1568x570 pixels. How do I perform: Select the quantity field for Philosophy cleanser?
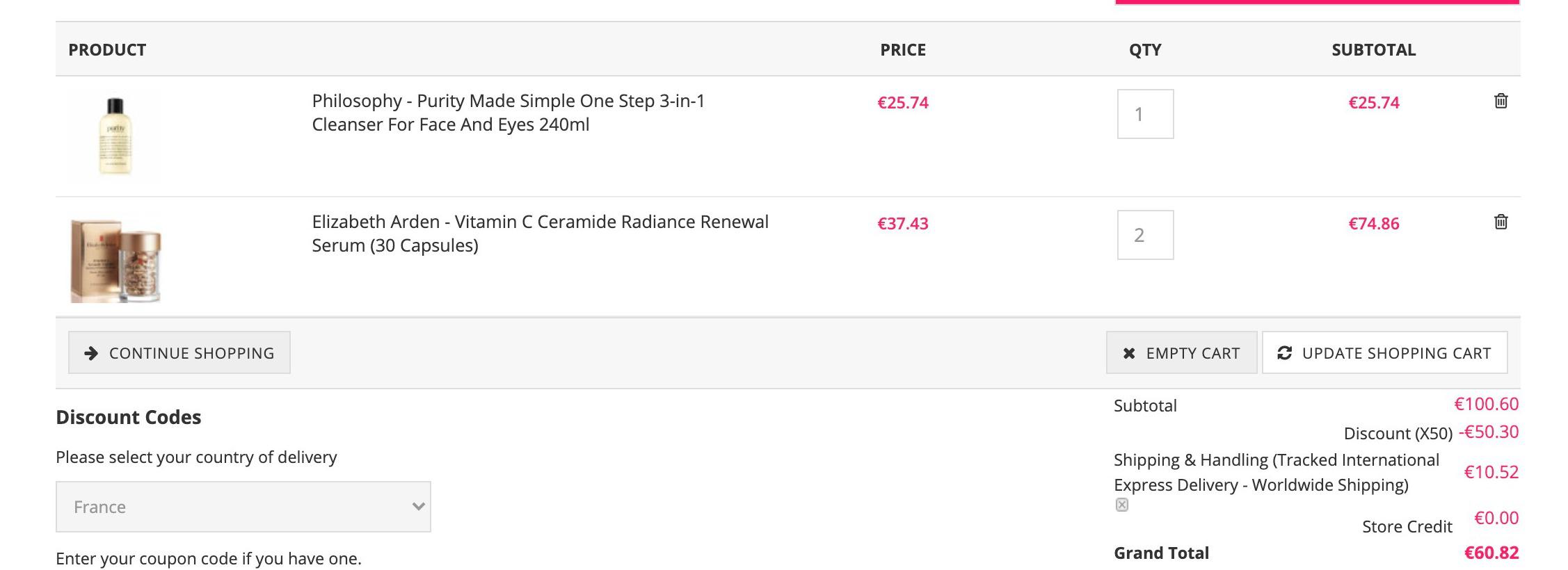(x=1145, y=114)
